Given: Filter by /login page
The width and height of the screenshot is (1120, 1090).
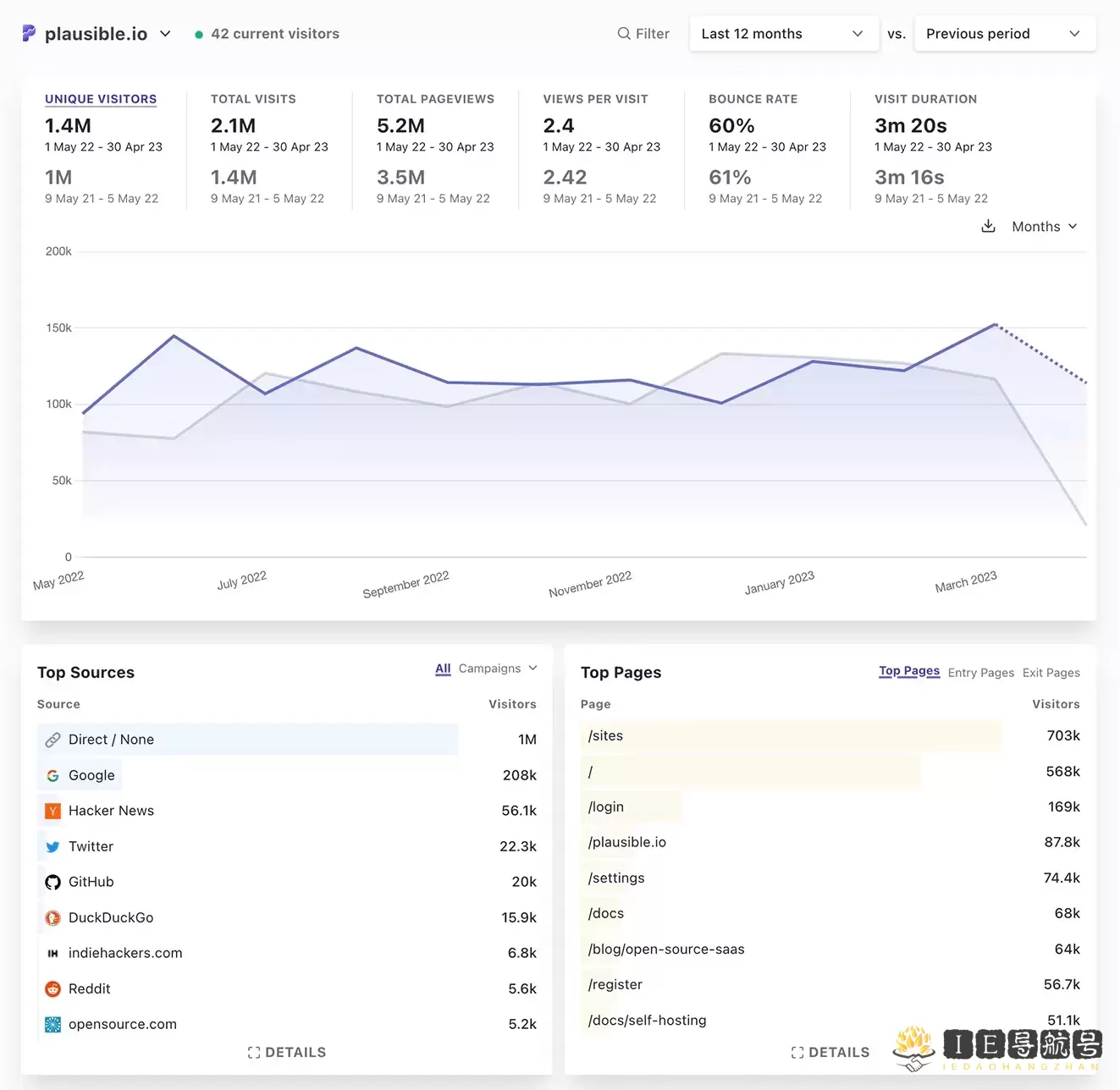Looking at the screenshot, I should (605, 807).
